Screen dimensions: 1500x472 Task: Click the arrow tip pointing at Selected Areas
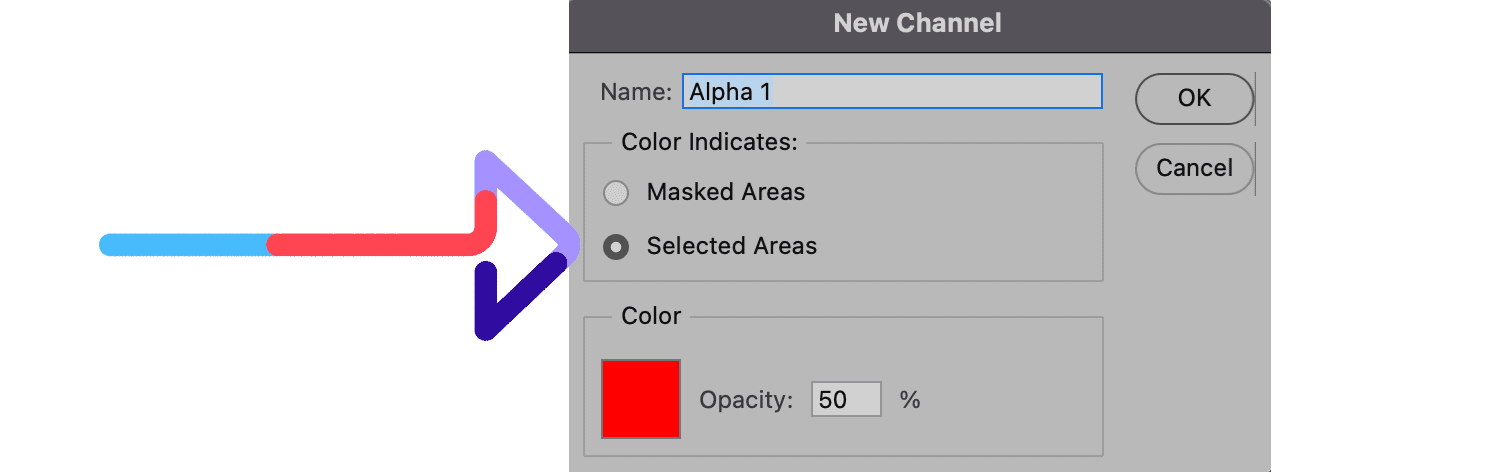pyautogui.click(x=570, y=244)
